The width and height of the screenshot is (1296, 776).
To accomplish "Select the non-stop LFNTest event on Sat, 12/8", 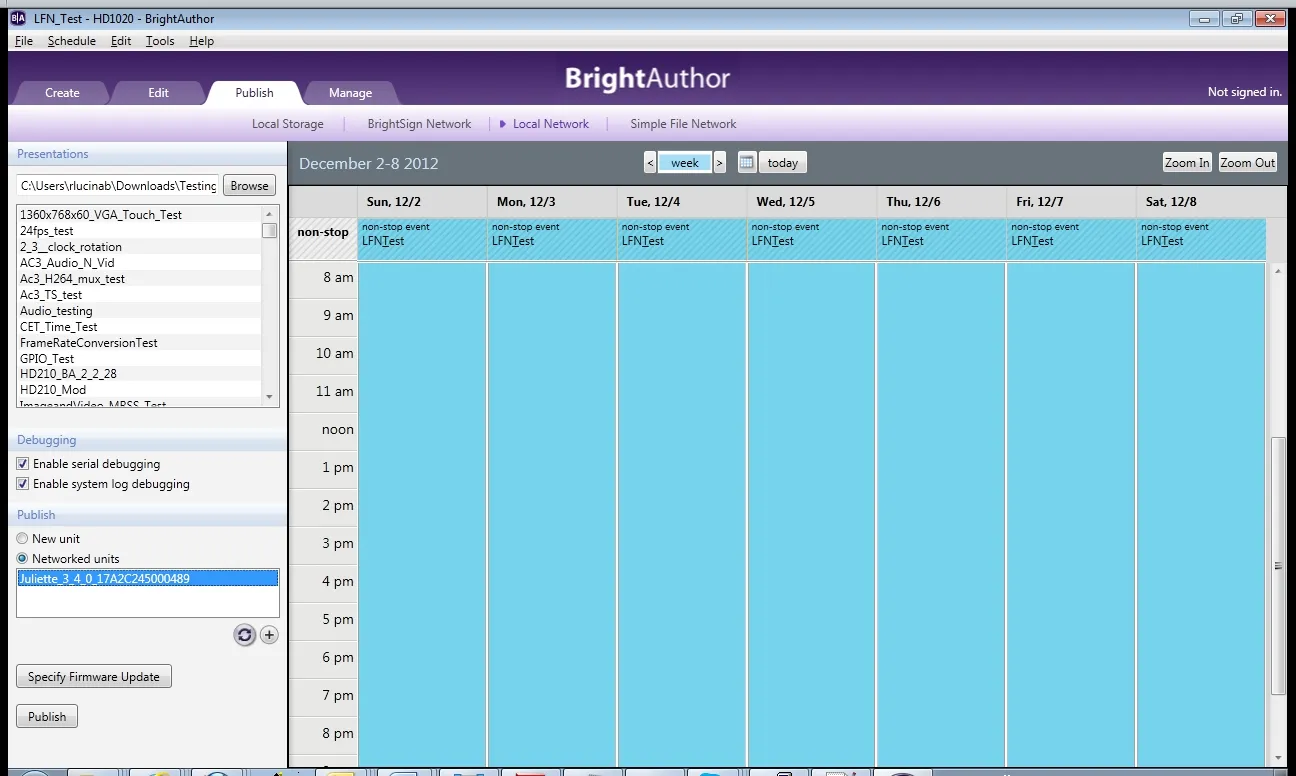I will point(1201,240).
